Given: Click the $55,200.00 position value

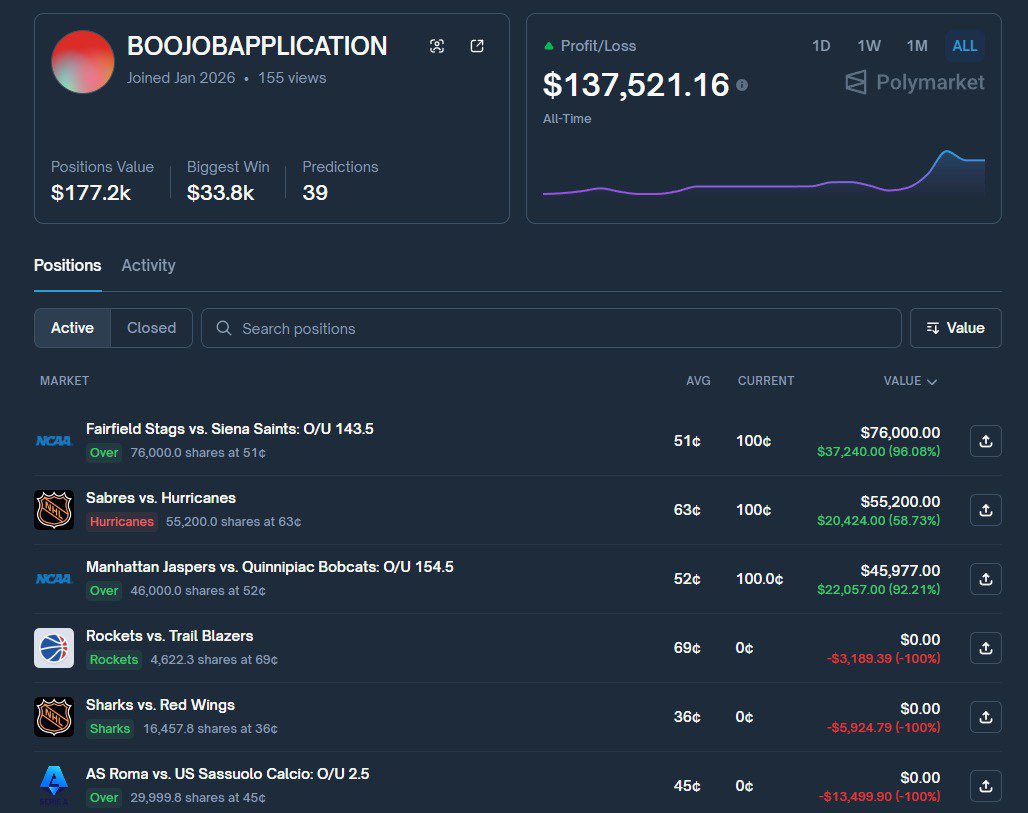Looking at the screenshot, I should coord(900,502).
